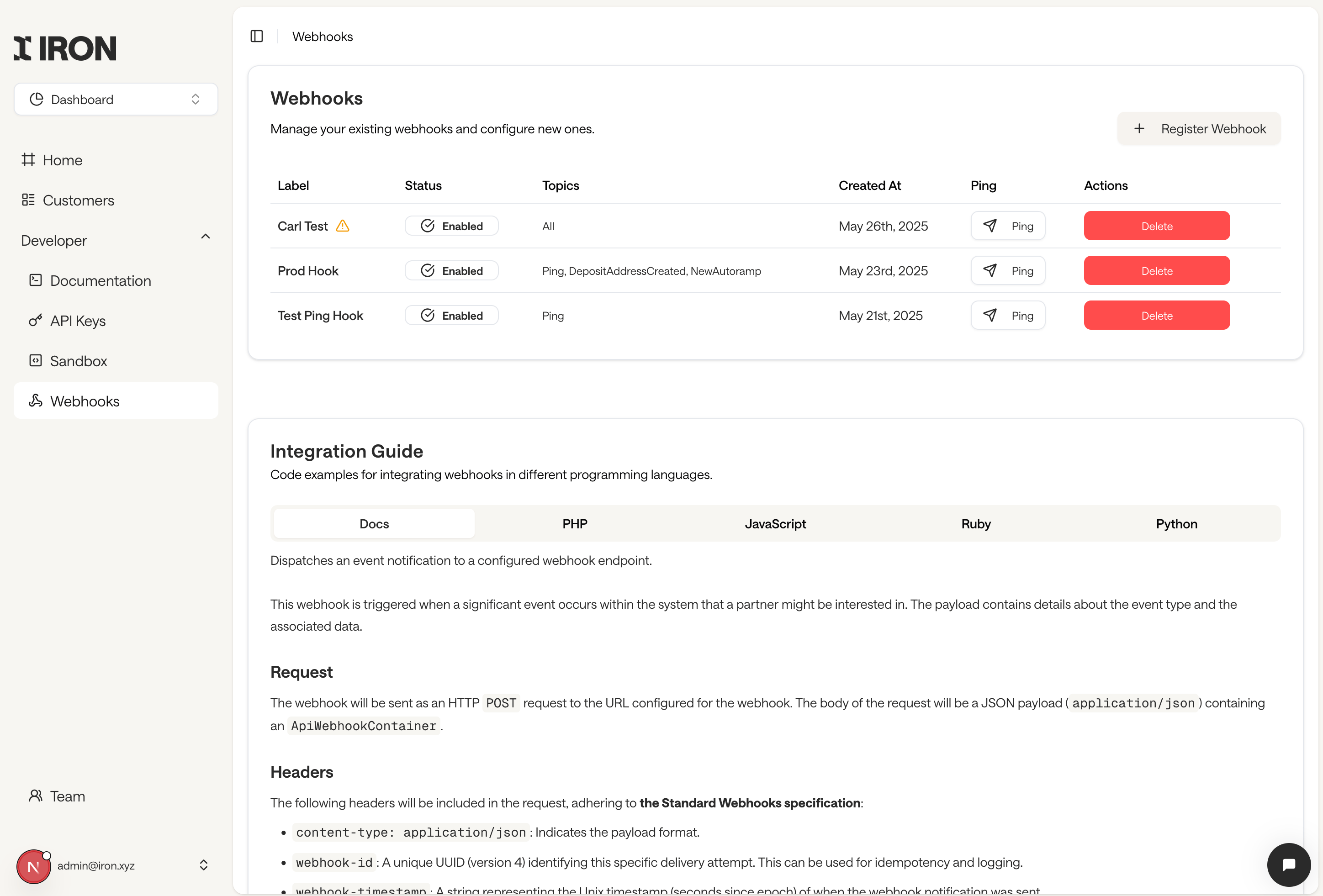Click the admin user avatar

[x=34, y=866]
